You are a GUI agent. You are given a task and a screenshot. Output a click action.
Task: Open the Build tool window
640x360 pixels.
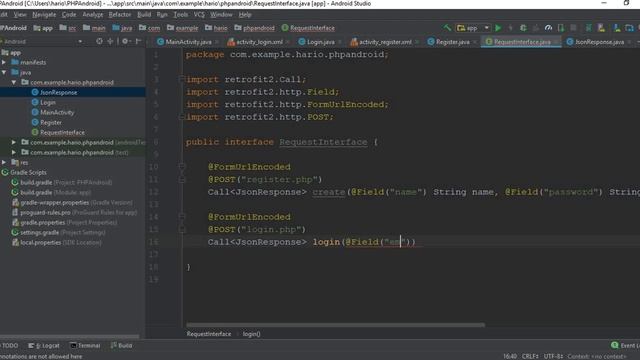click(121, 345)
